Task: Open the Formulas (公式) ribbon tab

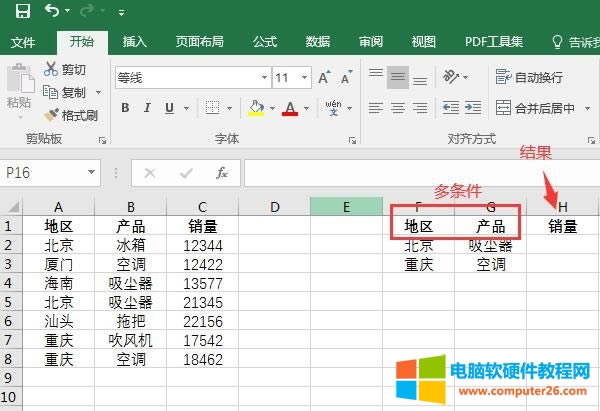Action: [265, 41]
